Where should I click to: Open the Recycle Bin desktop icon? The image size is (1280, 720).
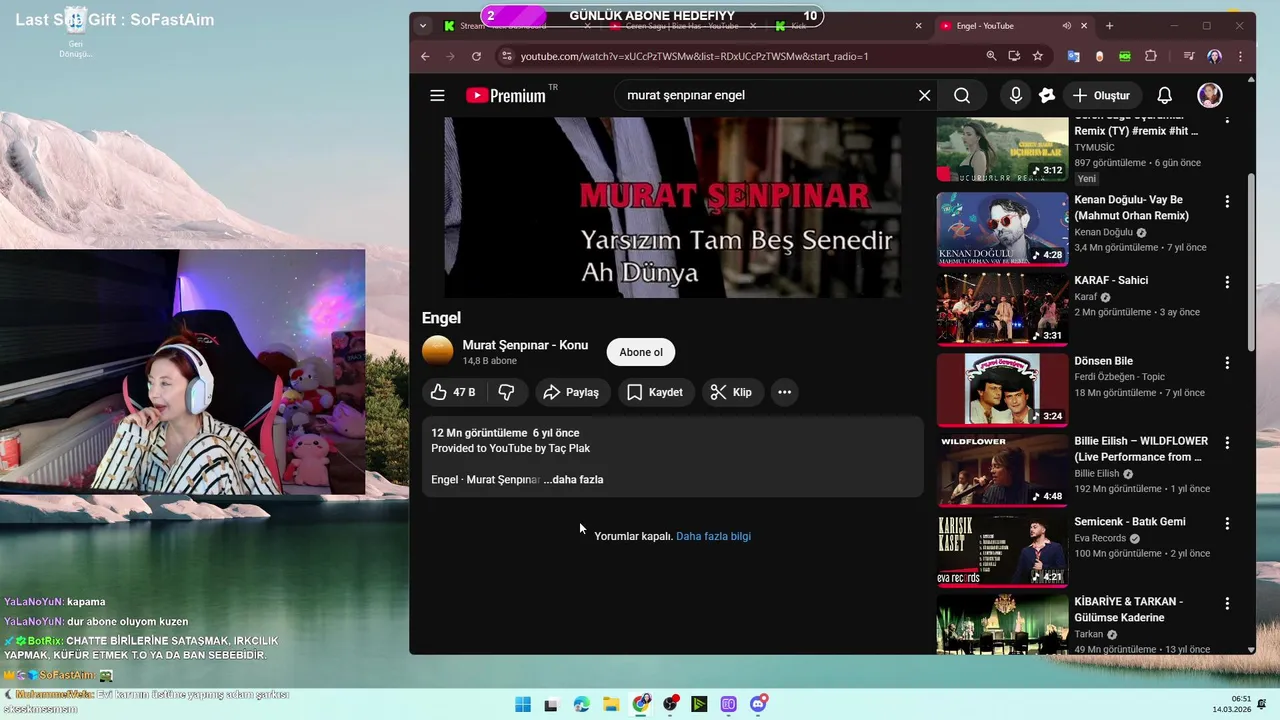click(75, 33)
